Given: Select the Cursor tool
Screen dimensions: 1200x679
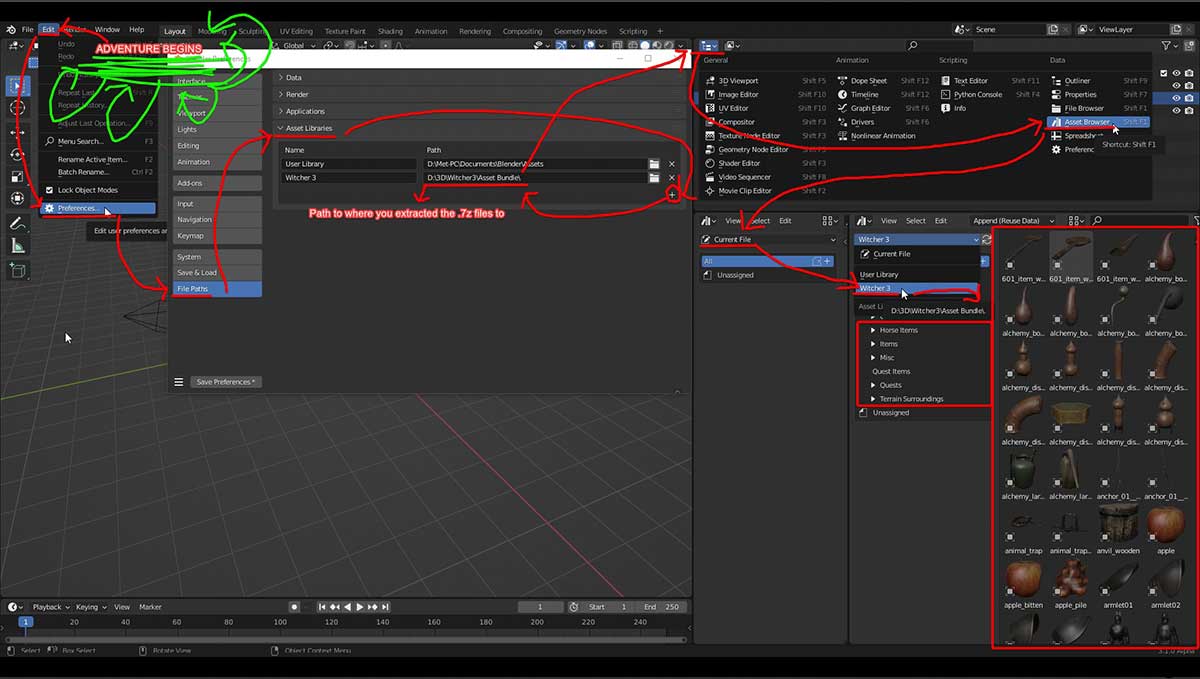Looking at the screenshot, I should (x=16, y=107).
